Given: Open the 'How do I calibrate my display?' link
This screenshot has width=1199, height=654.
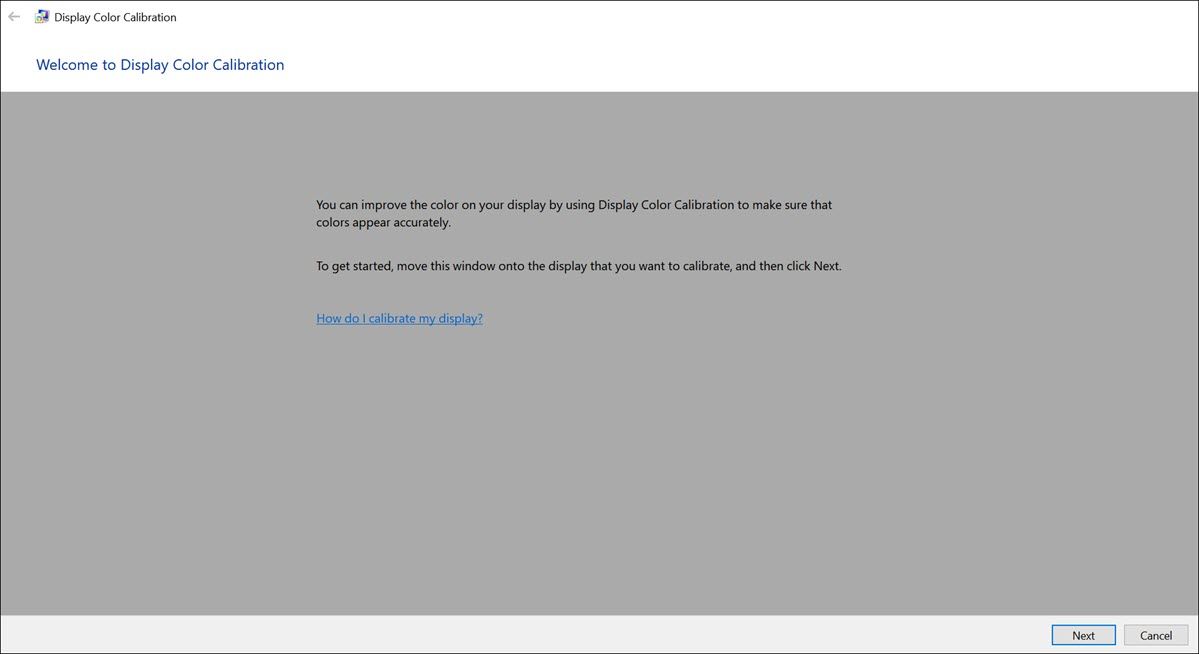Looking at the screenshot, I should (399, 318).
